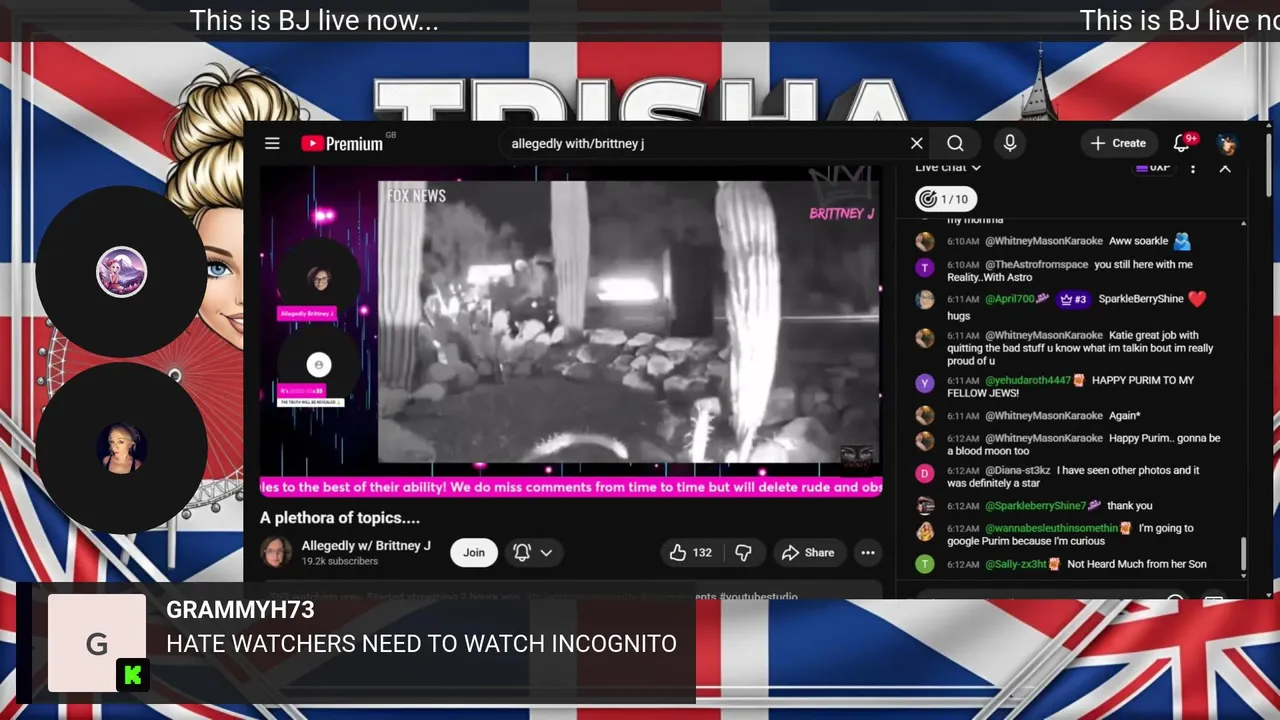
Task: Click the #youtubestudio hashtag in the description
Action: tap(758, 596)
